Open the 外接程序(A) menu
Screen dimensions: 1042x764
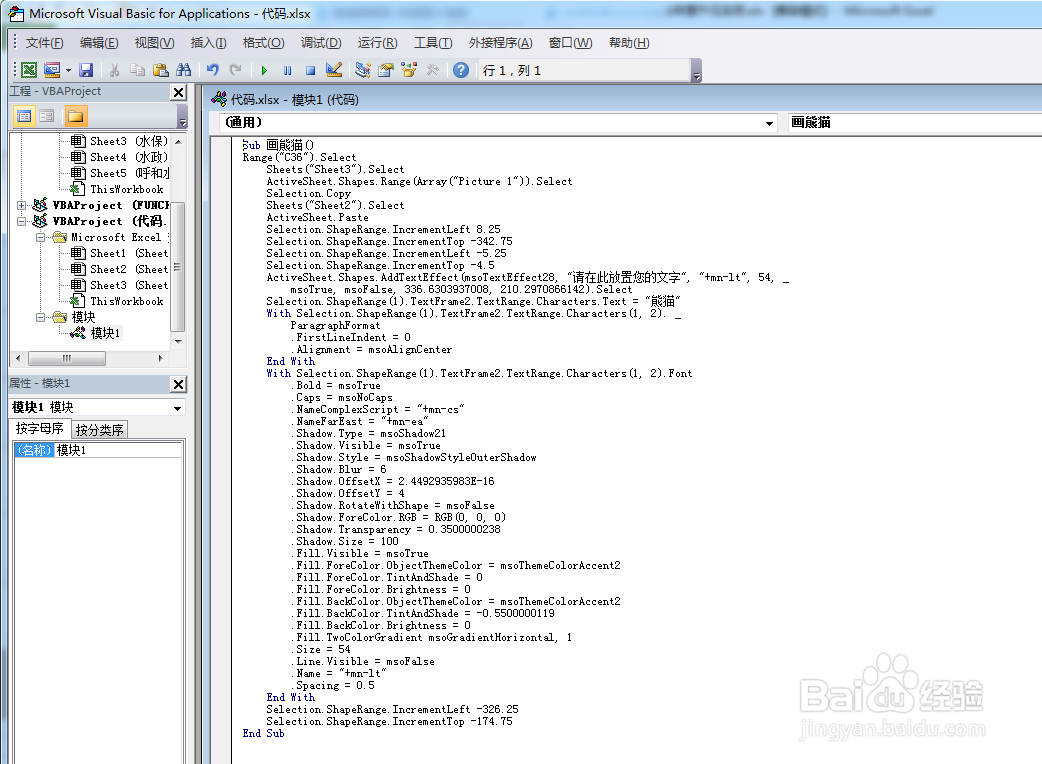pyautogui.click(x=500, y=43)
